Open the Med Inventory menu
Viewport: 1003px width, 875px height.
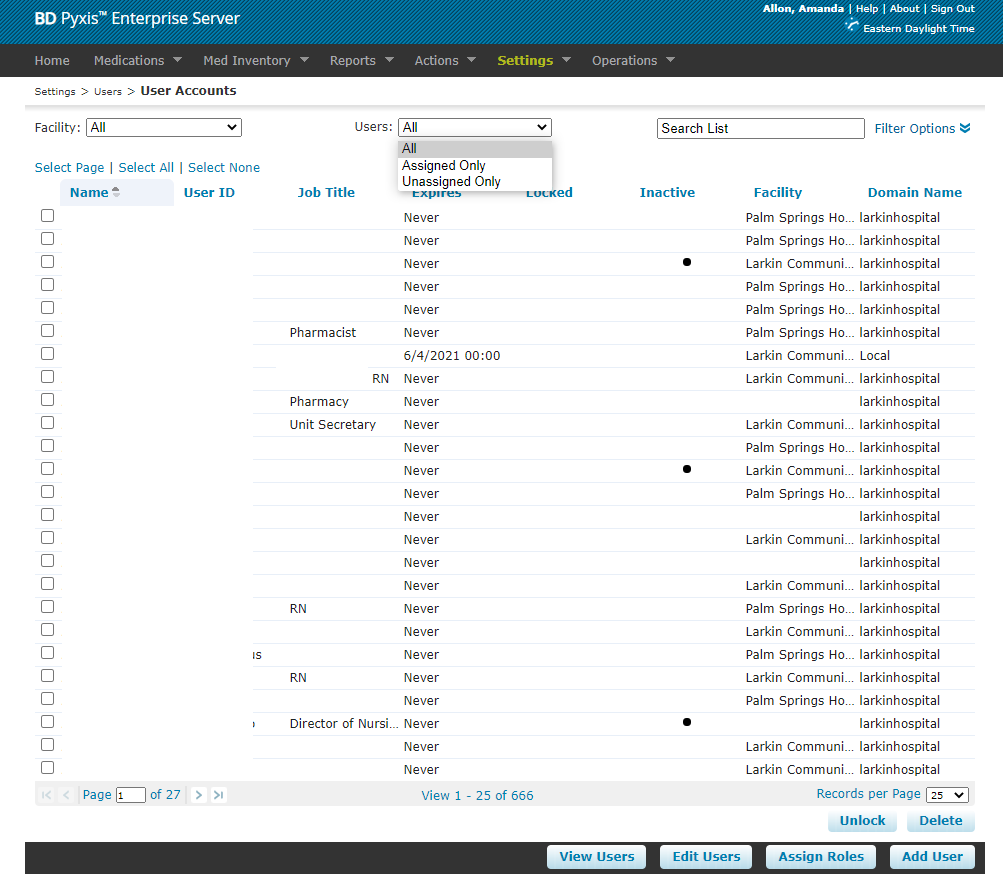[x=255, y=60]
